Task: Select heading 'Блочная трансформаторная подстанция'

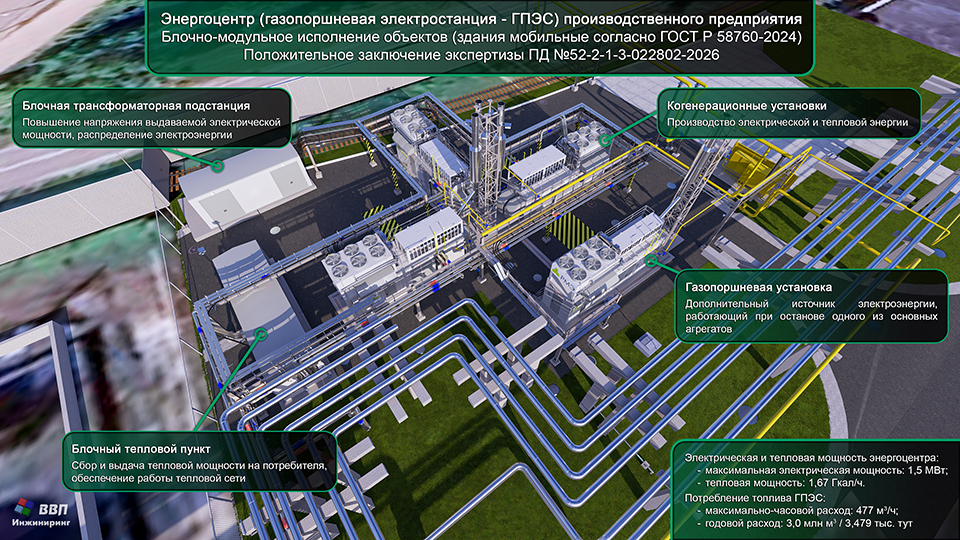Action: (x=136, y=106)
